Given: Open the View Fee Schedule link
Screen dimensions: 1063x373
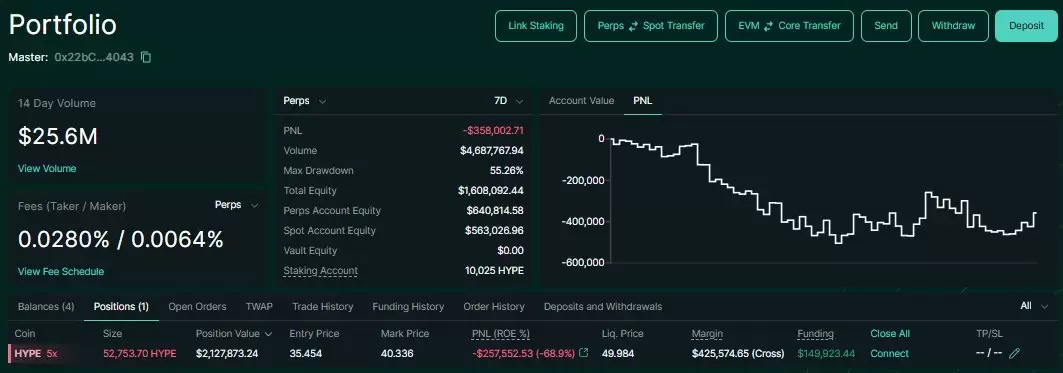Looking at the screenshot, I should pos(61,271).
